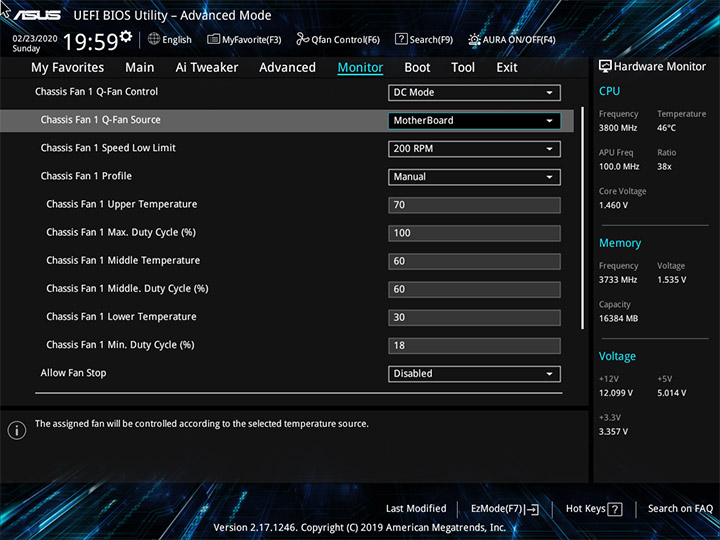Image resolution: width=720 pixels, height=540 pixels.
Task: Click the info icon in help area
Action: coord(17,430)
